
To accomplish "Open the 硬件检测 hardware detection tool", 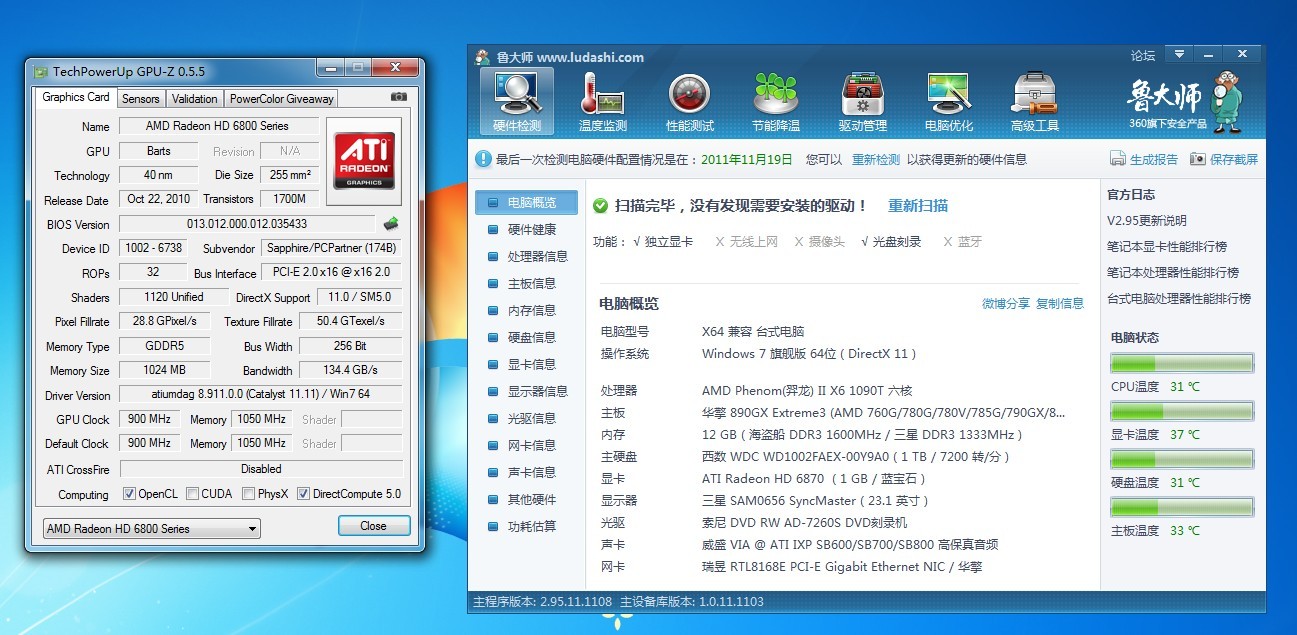I will click(x=517, y=102).
